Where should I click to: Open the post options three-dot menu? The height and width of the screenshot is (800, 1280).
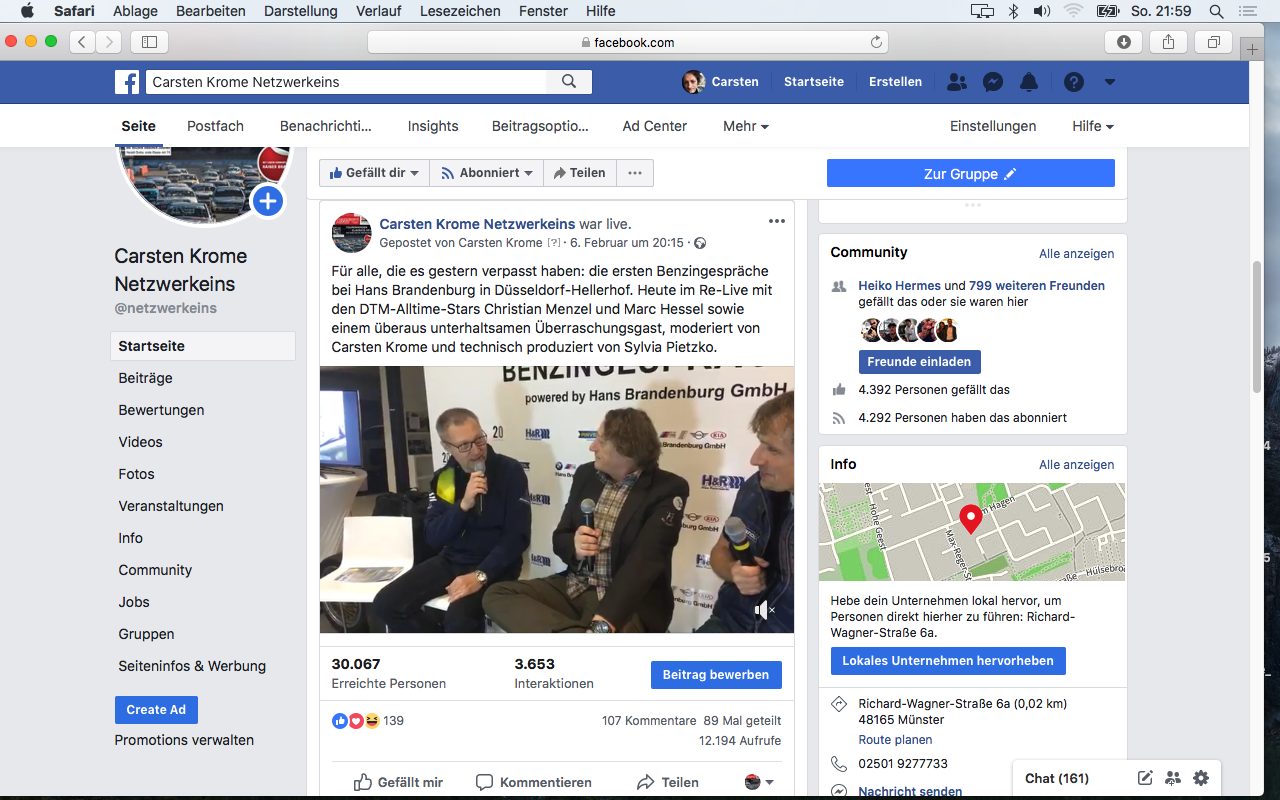[x=777, y=221]
